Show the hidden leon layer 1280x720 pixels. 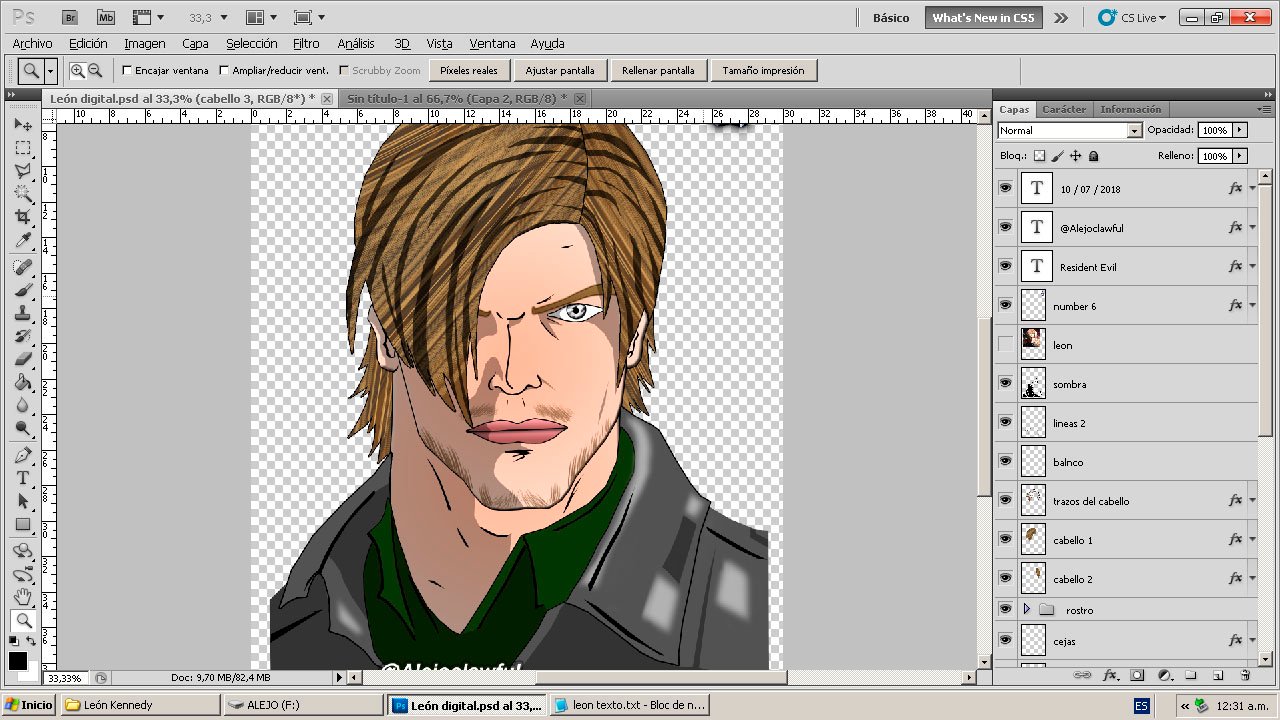pyautogui.click(x=1005, y=344)
